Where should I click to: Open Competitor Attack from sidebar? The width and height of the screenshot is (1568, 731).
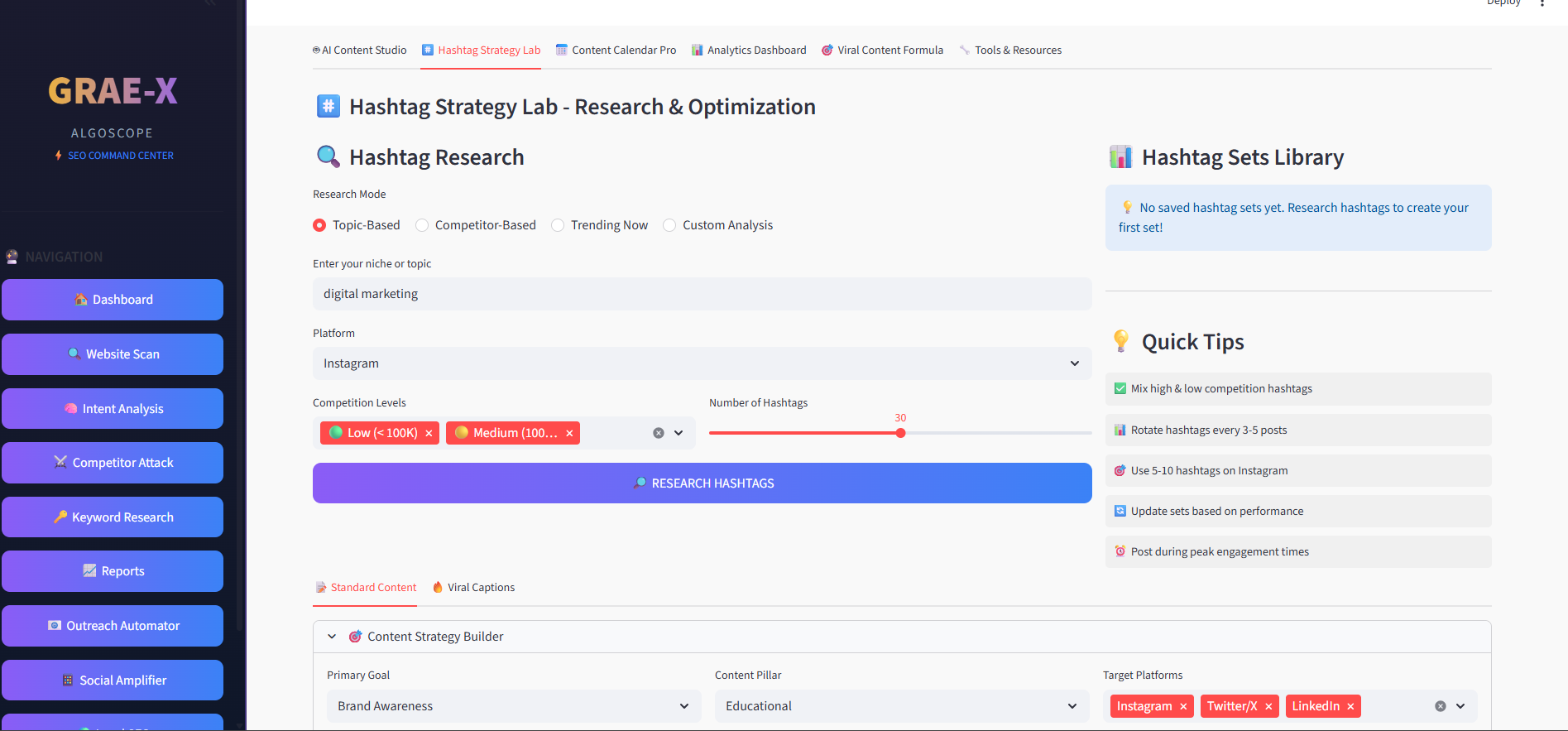[113, 463]
